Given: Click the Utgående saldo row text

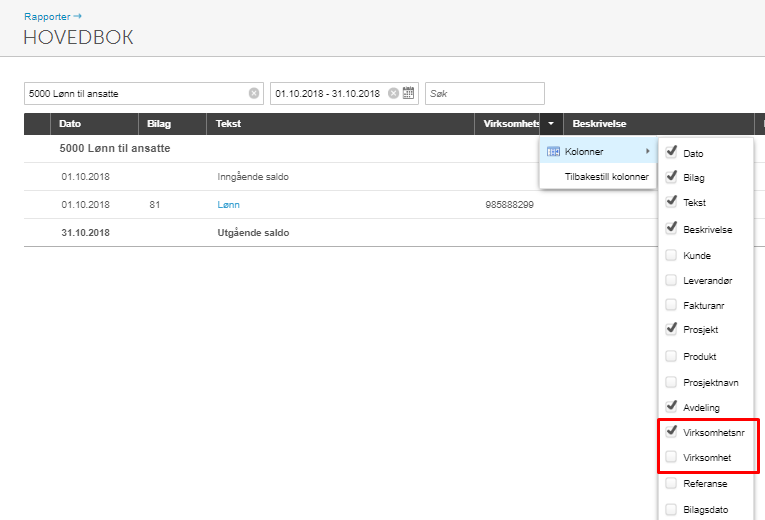Looking at the screenshot, I should [x=253, y=233].
